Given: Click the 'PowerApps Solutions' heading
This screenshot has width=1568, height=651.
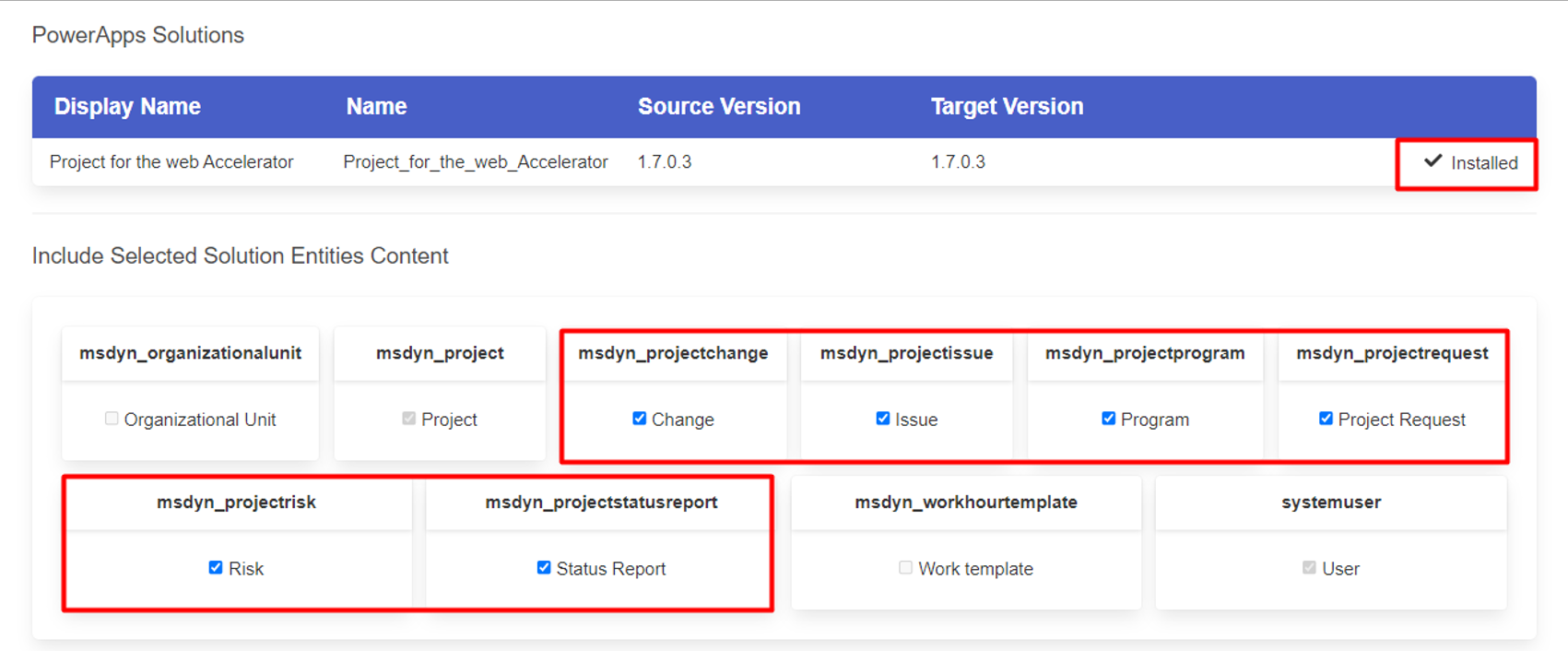Looking at the screenshot, I should [138, 35].
